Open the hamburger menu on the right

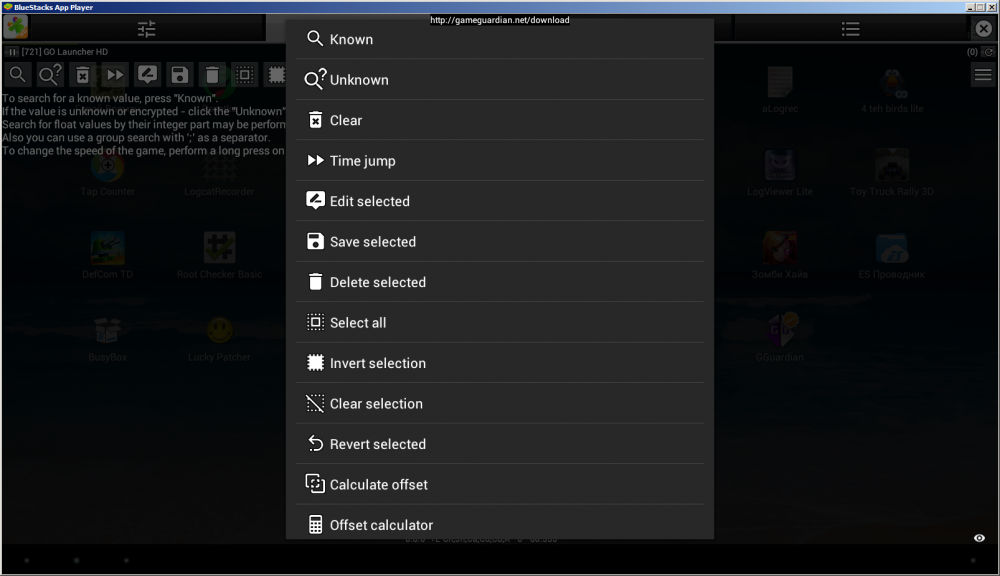983,75
